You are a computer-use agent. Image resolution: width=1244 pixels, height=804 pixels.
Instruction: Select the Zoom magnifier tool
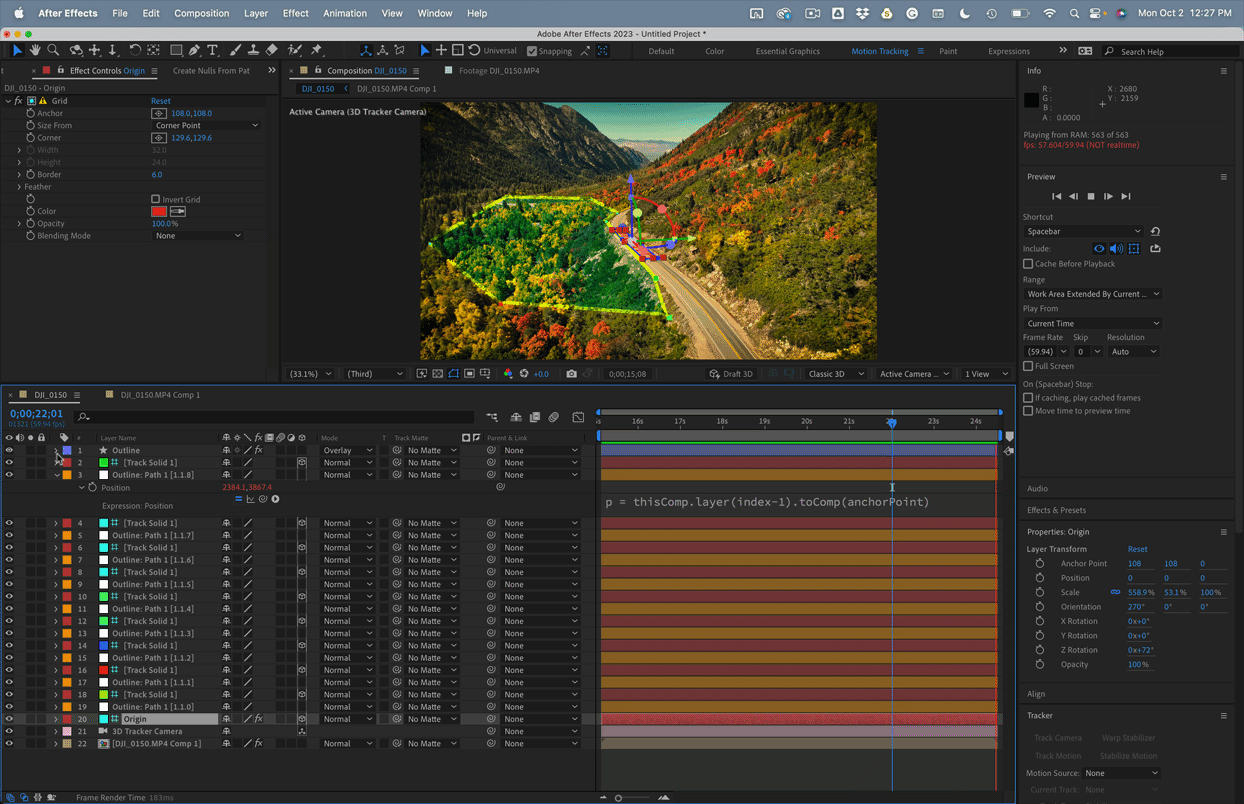(53, 50)
